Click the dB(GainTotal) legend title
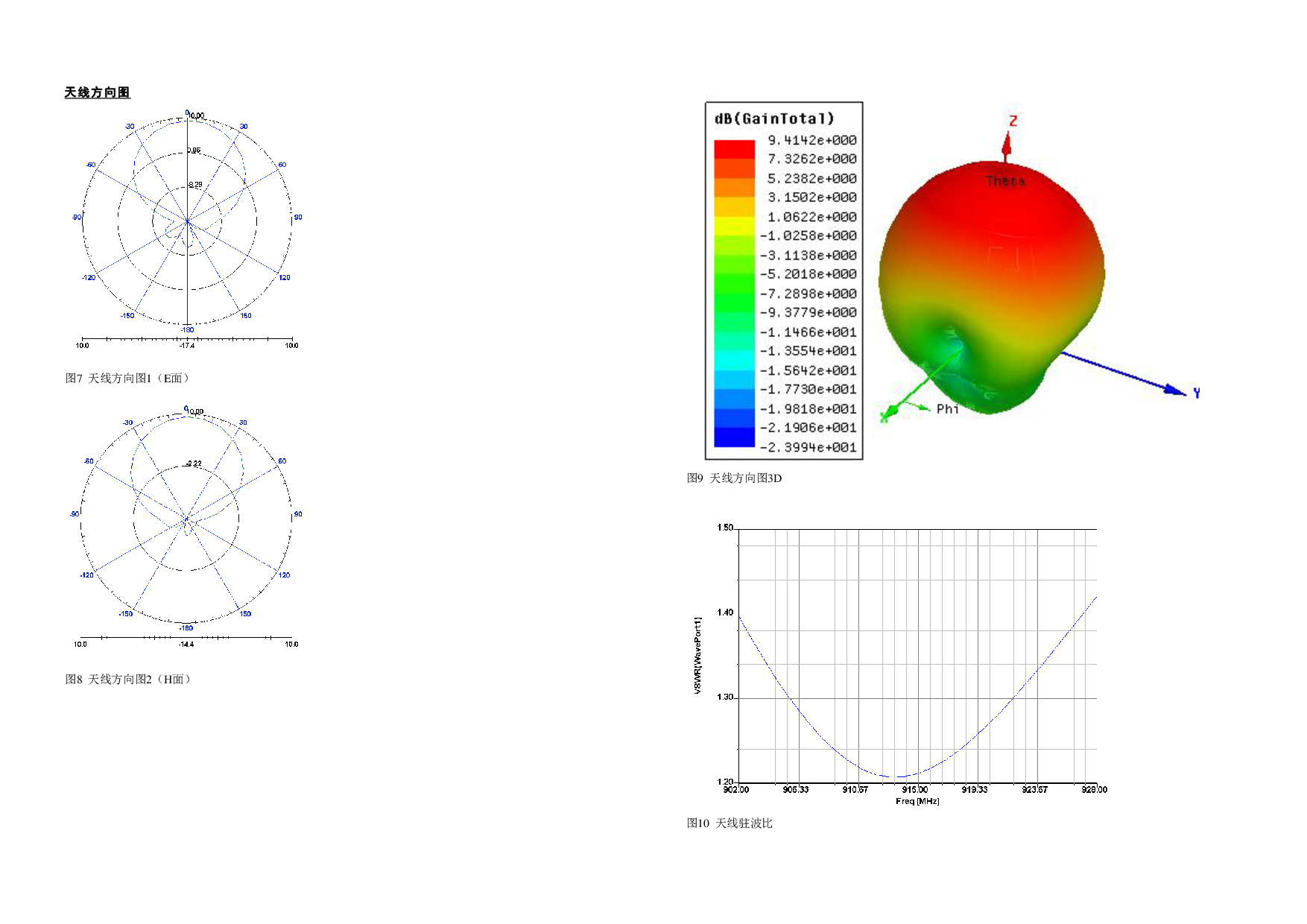 774,118
